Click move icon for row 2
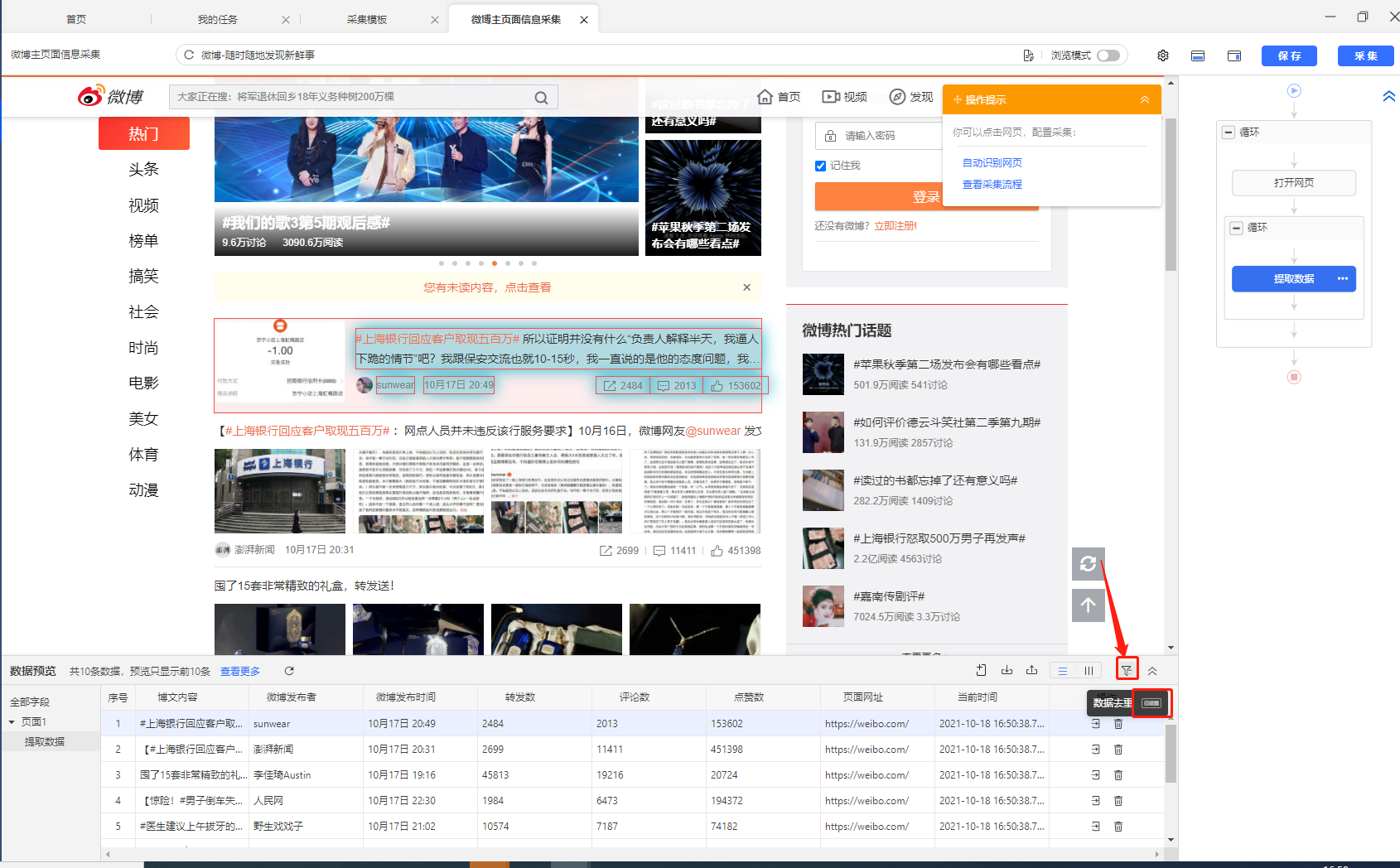 click(1095, 750)
